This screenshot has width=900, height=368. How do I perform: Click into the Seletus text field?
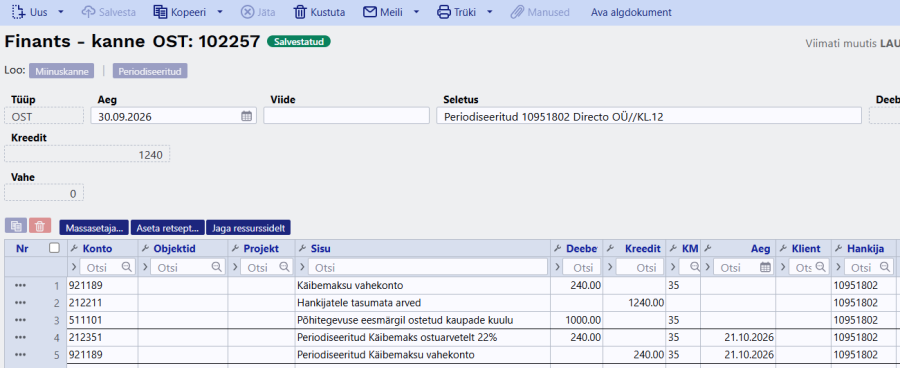[x=649, y=115]
